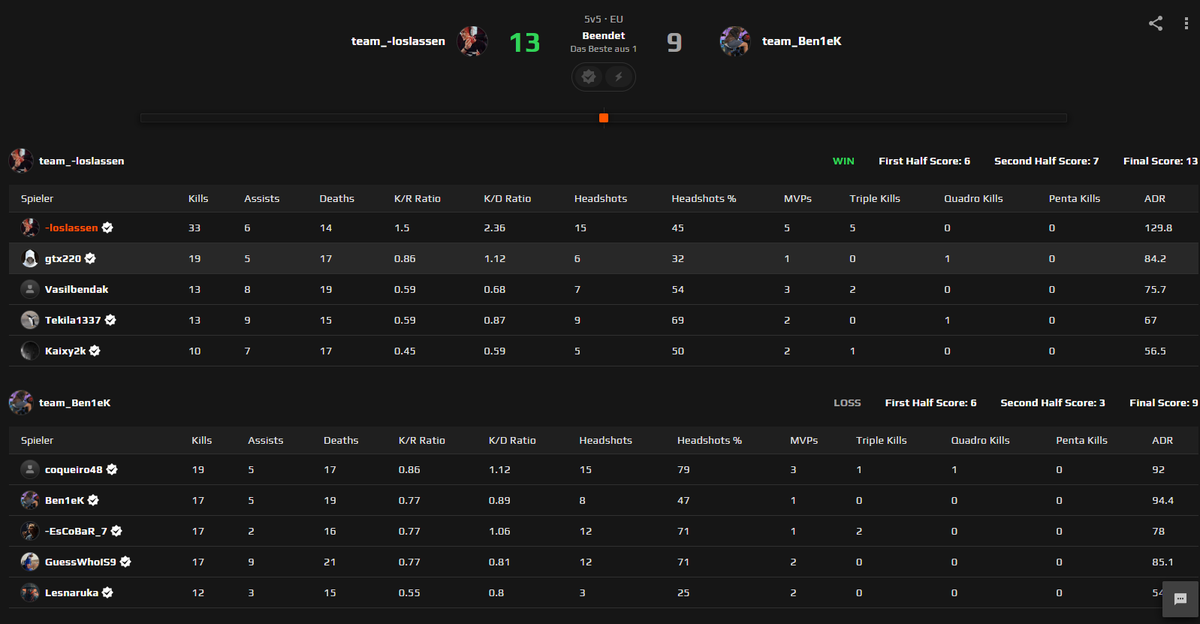Viewport: 1200px width, 624px height.
Task: Sort first table by K/D Ratio column
Action: coord(507,198)
